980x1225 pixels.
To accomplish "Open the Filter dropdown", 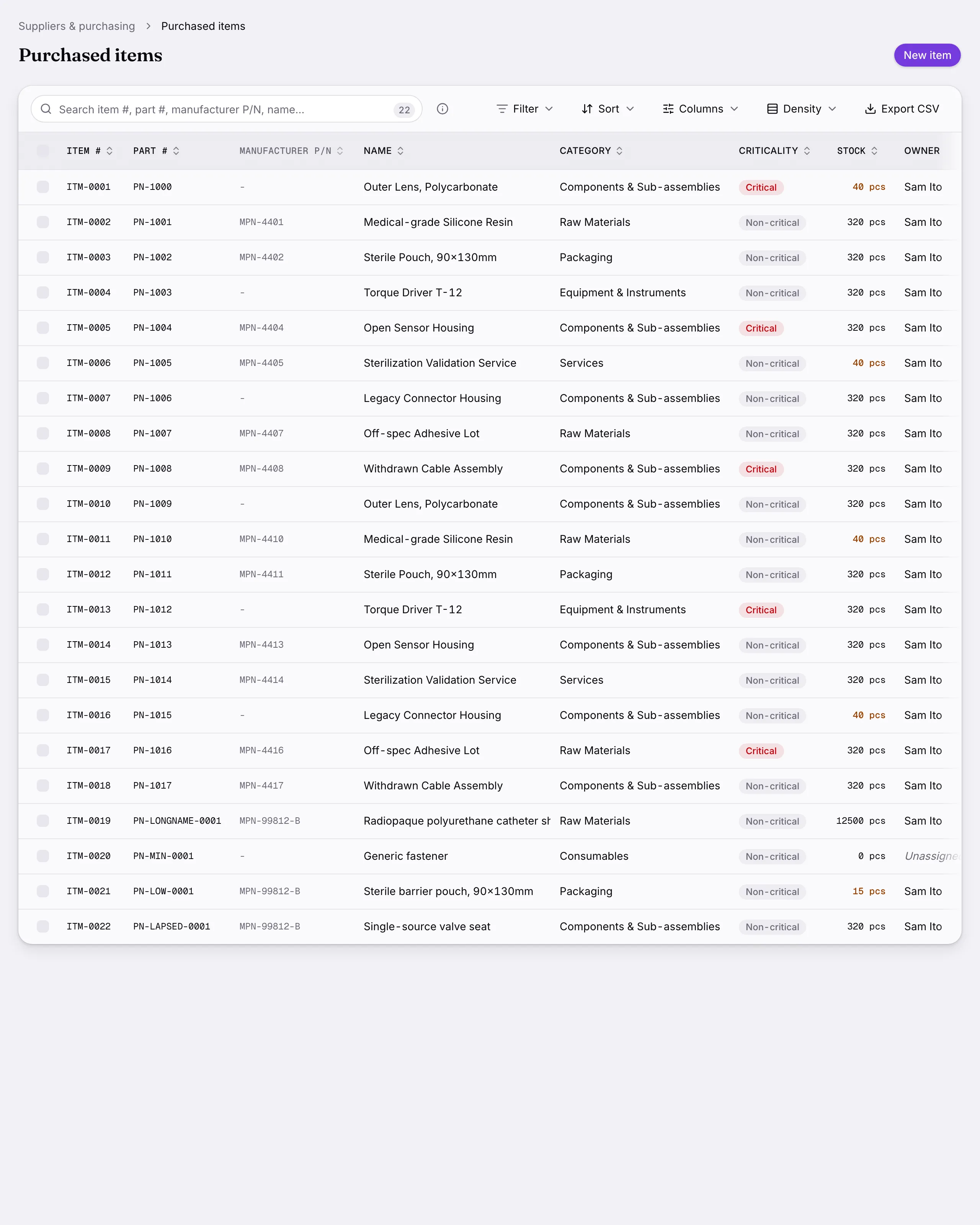I will 524,109.
